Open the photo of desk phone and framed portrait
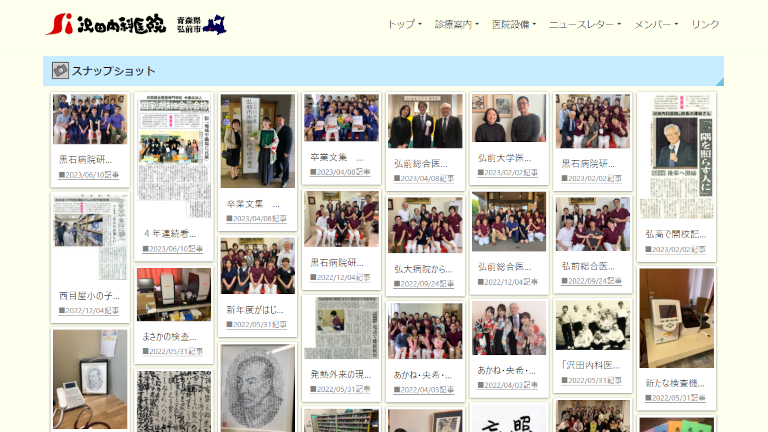768x432 pixels. pyautogui.click(x=90, y=379)
